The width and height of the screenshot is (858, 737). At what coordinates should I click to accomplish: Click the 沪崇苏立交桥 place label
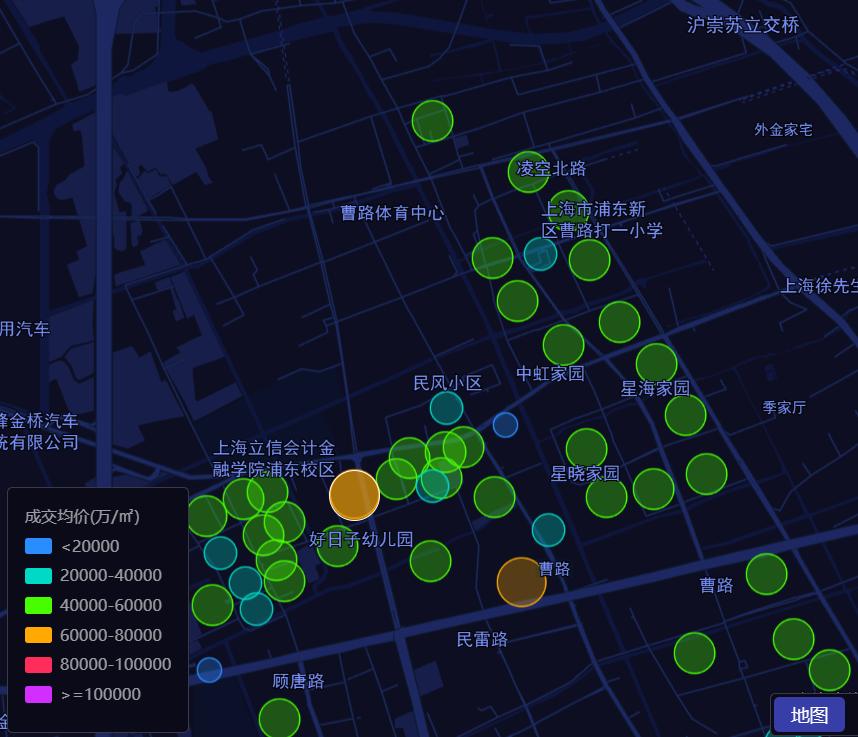point(743,25)
